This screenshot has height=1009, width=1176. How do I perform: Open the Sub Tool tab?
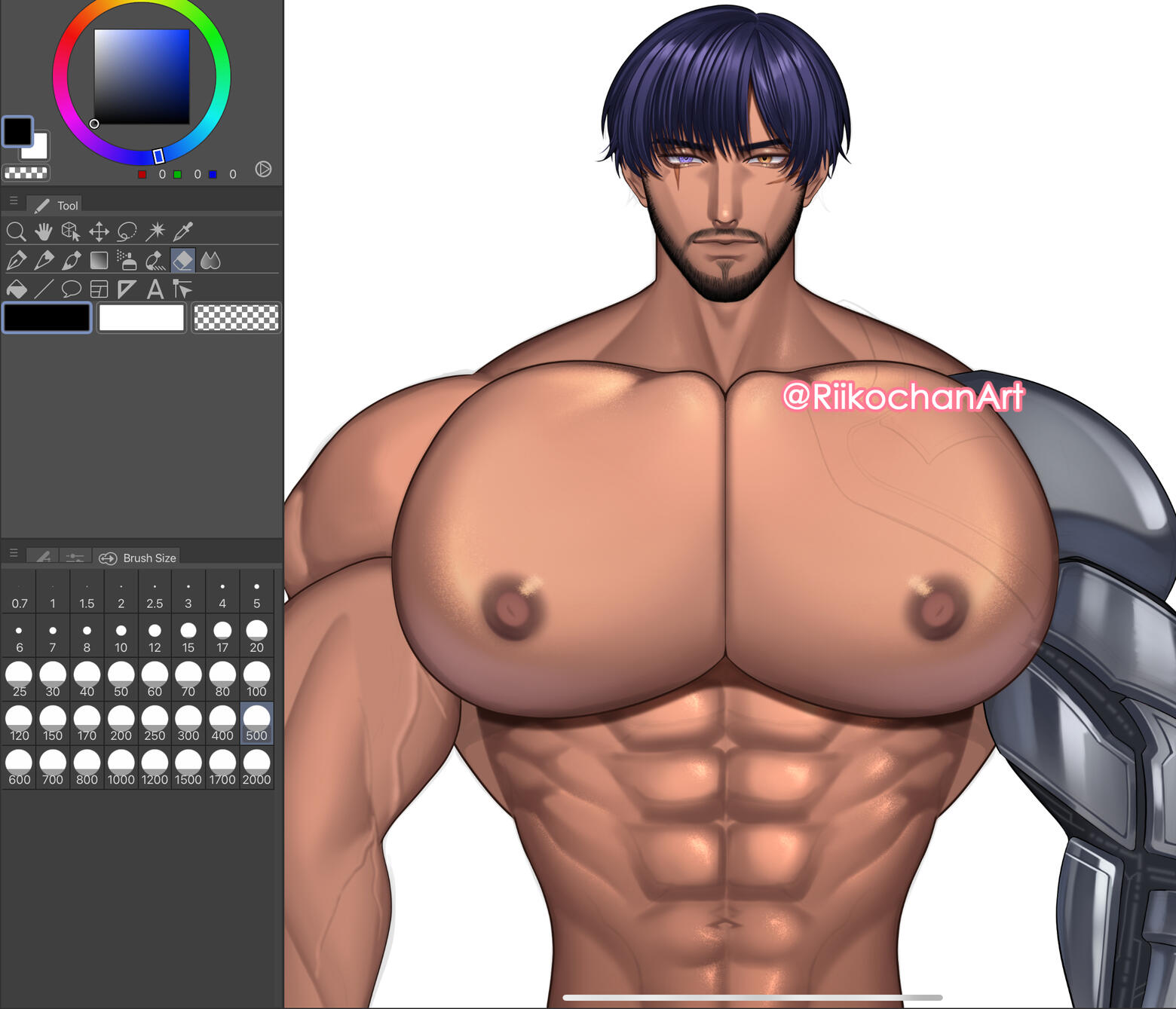pos(43,558)
